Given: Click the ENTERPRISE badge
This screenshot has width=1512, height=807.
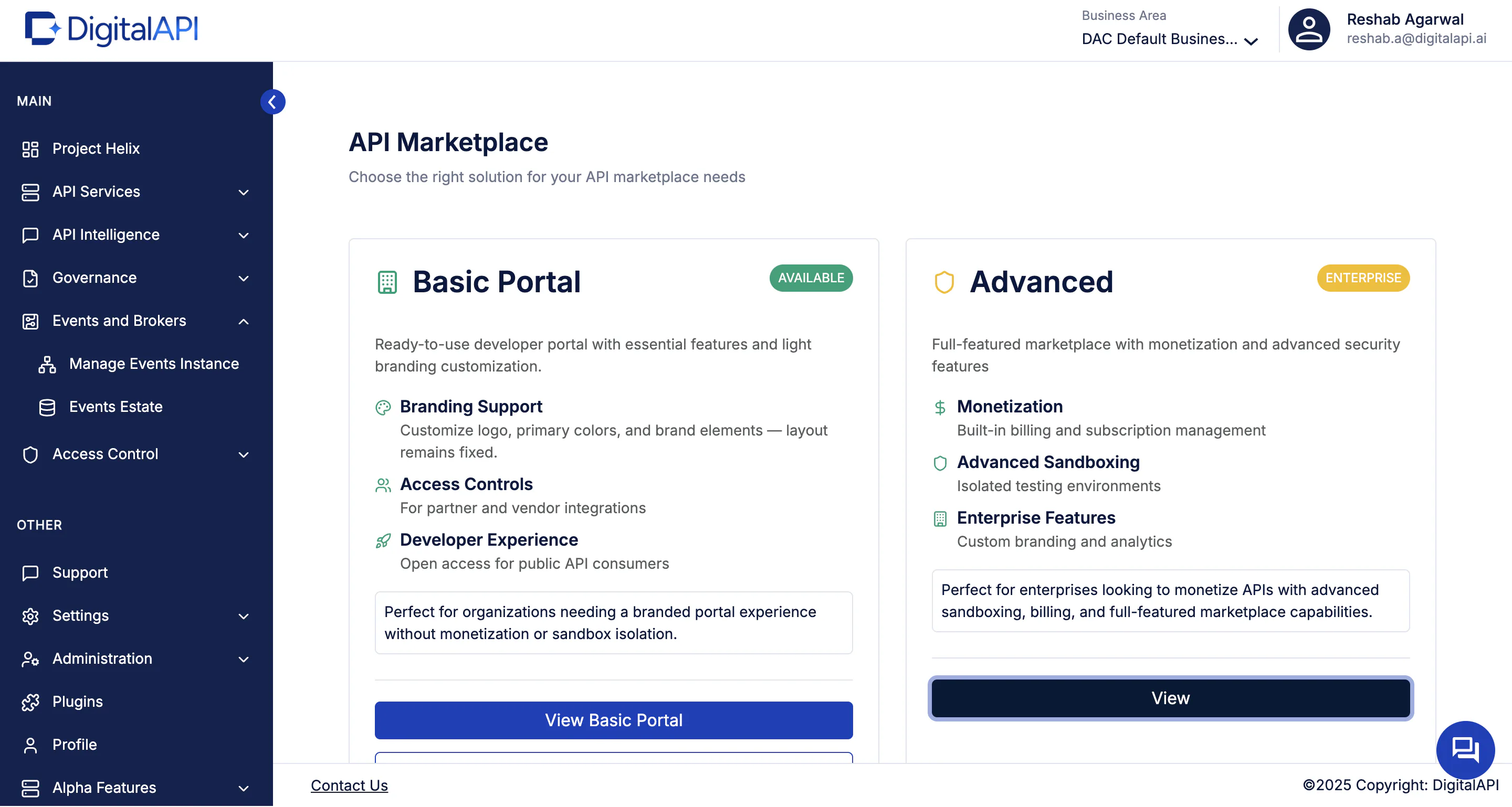Looking at the screenshot, I should [x=1362, y=278].
